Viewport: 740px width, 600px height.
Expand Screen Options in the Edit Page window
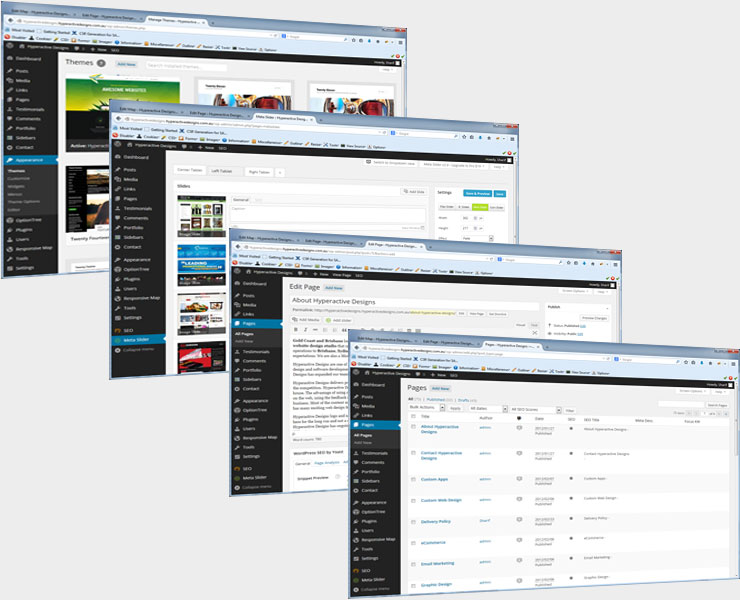click(x=575, y=291)
